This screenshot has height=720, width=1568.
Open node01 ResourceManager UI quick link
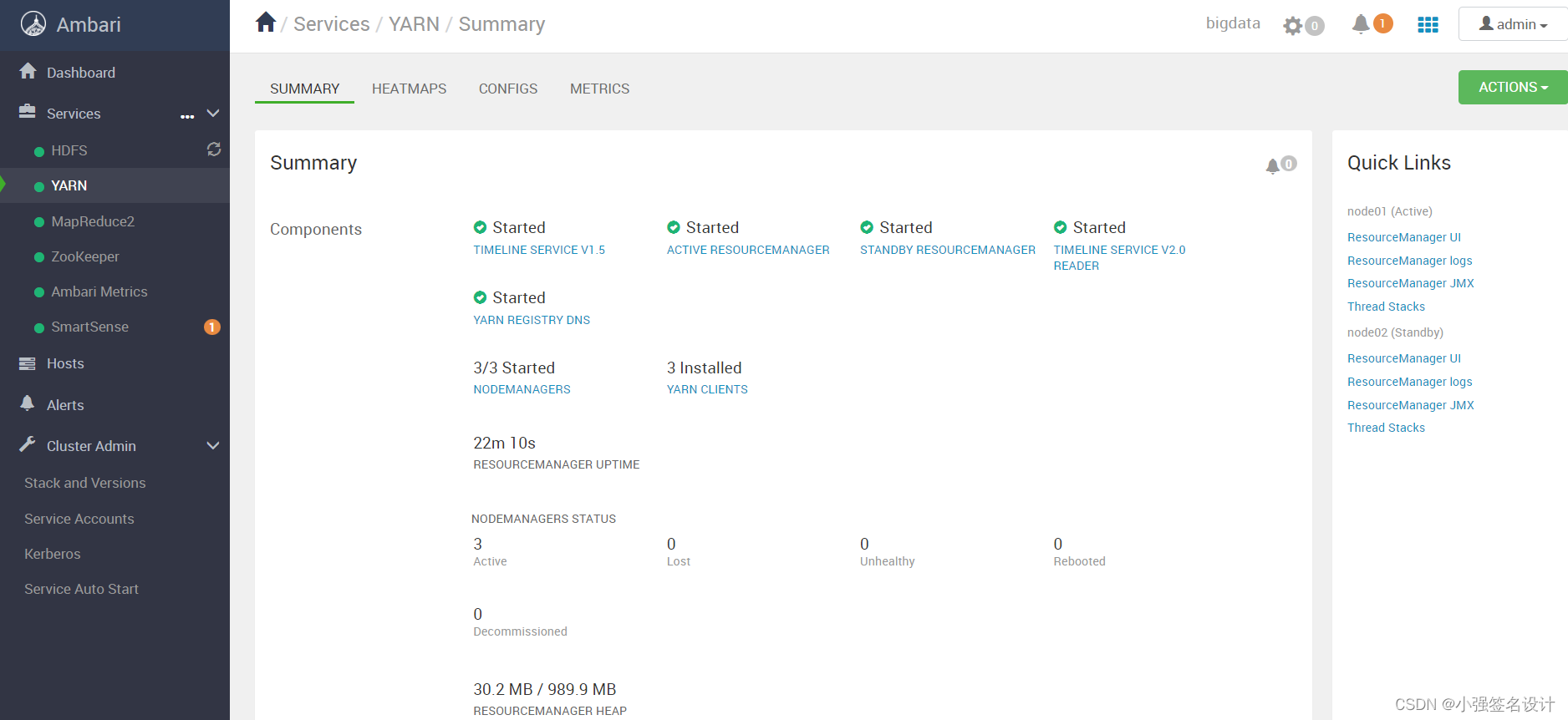[x=1404, y=237]
